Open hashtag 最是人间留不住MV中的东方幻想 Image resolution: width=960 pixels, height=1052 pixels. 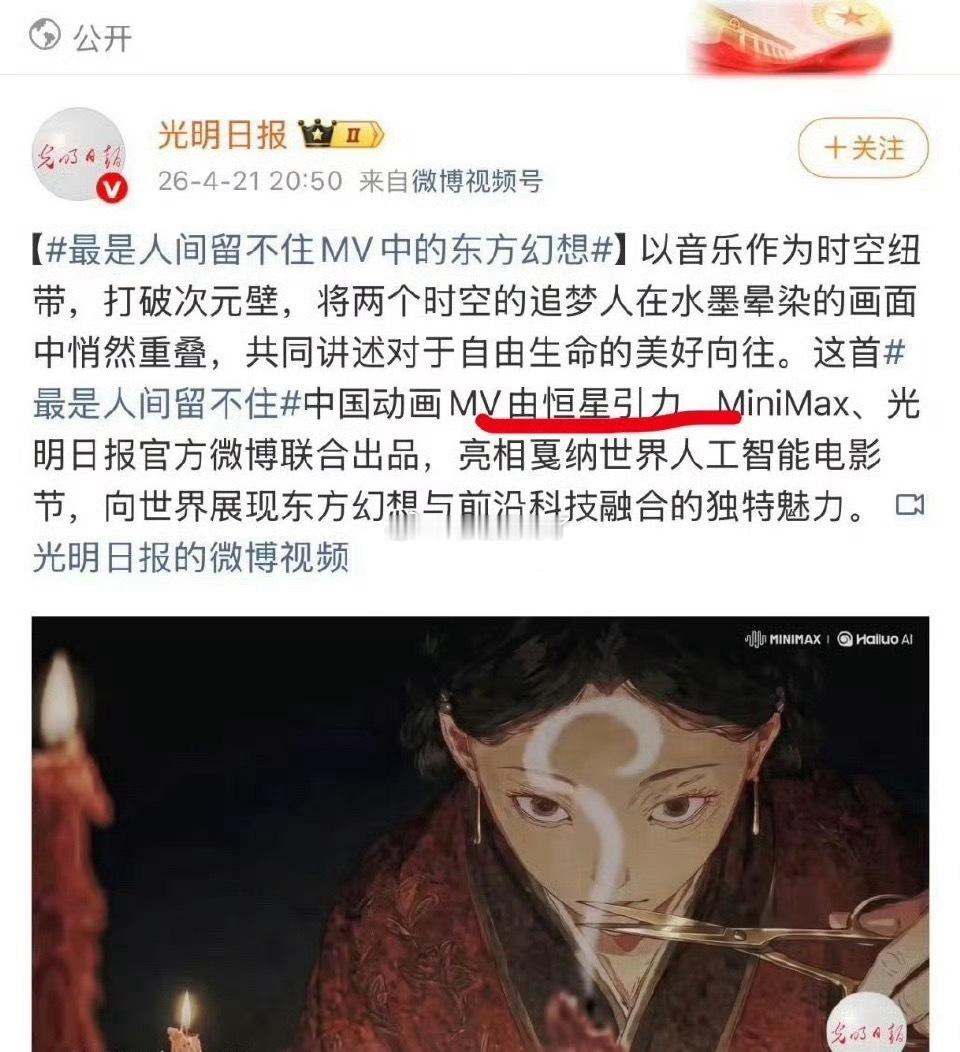329,250
